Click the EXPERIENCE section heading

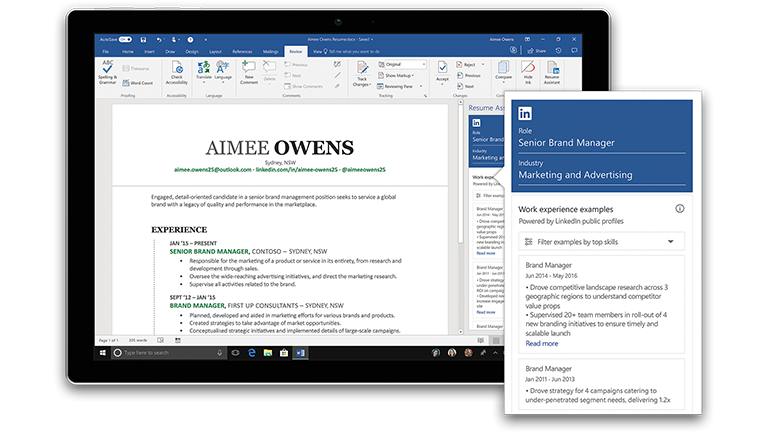coord(179,230)
